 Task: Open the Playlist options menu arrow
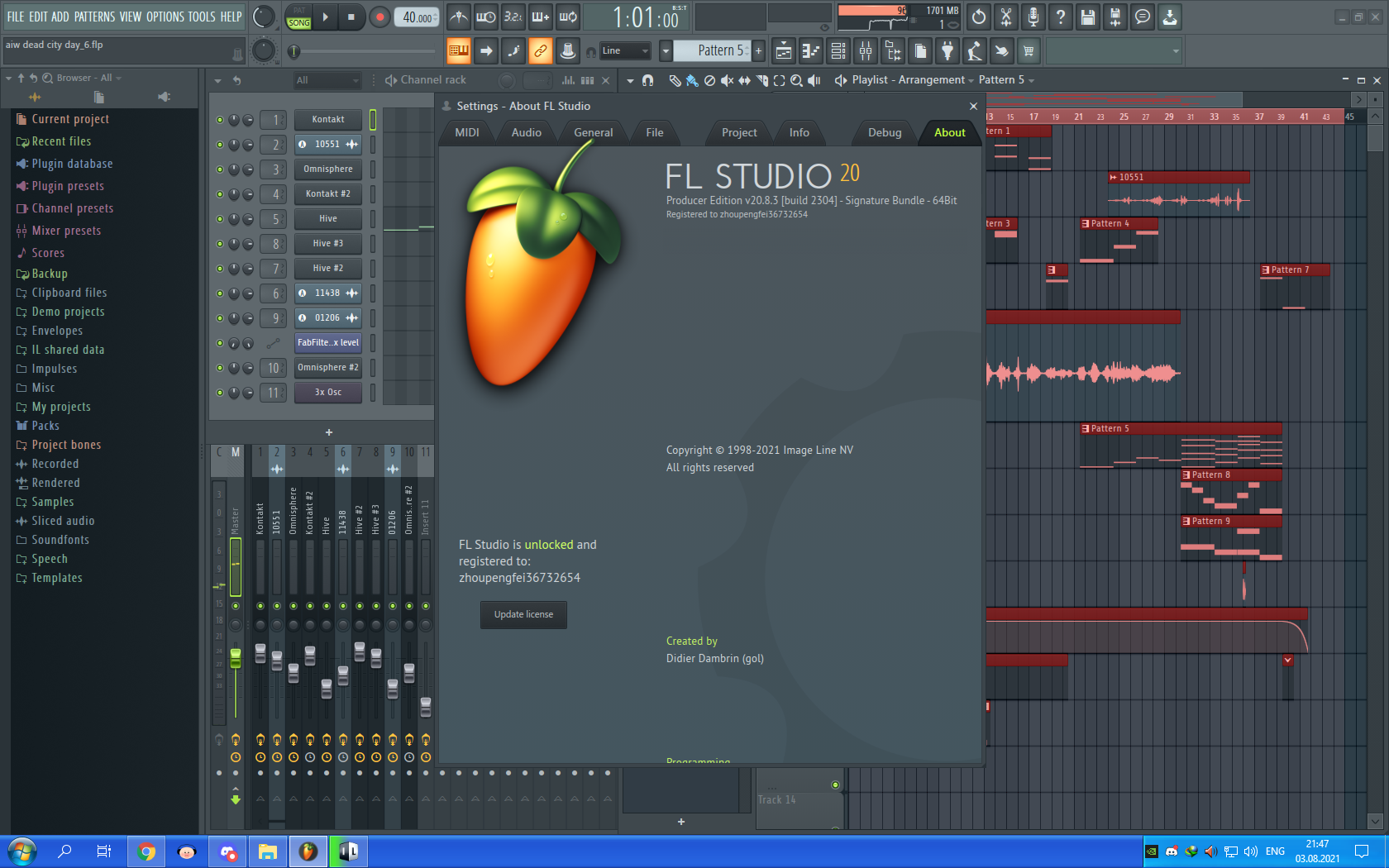[x=630, y=80]
